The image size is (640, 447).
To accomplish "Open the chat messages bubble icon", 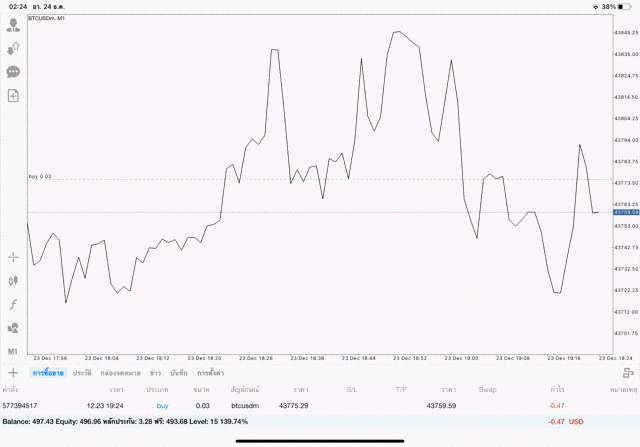I will point(14,72).
